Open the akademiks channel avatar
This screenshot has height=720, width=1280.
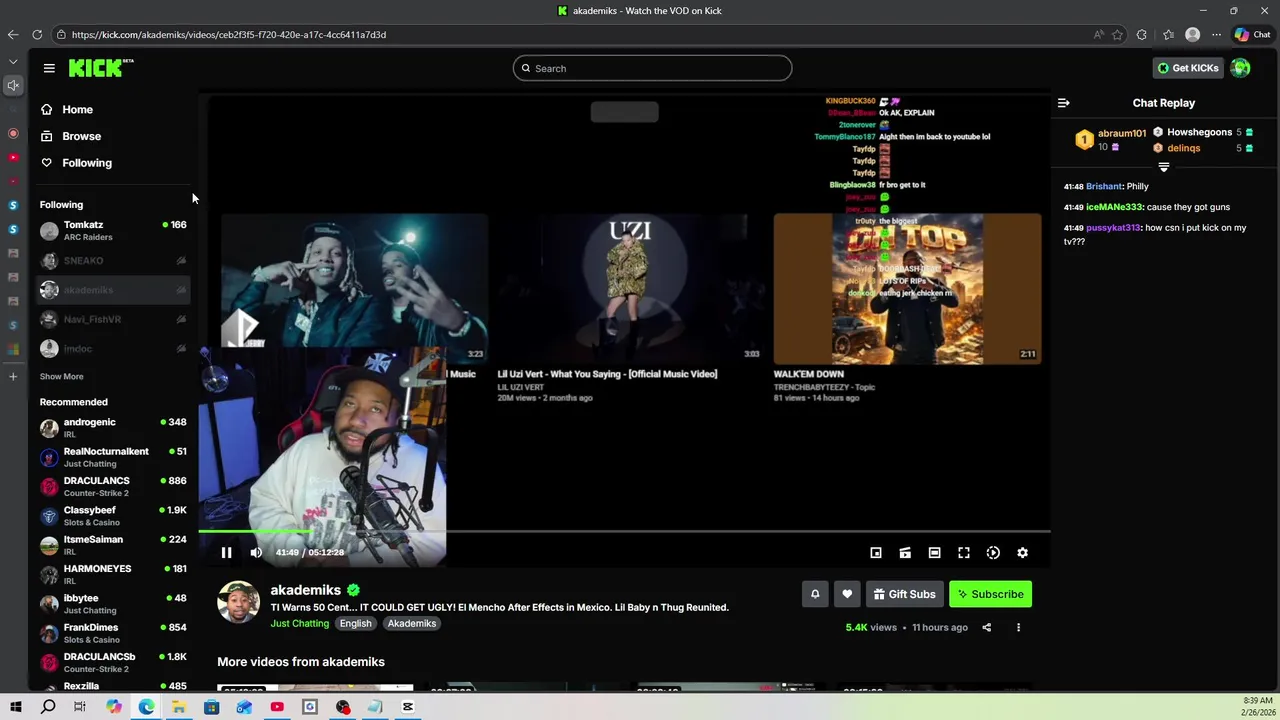point(239,603)
